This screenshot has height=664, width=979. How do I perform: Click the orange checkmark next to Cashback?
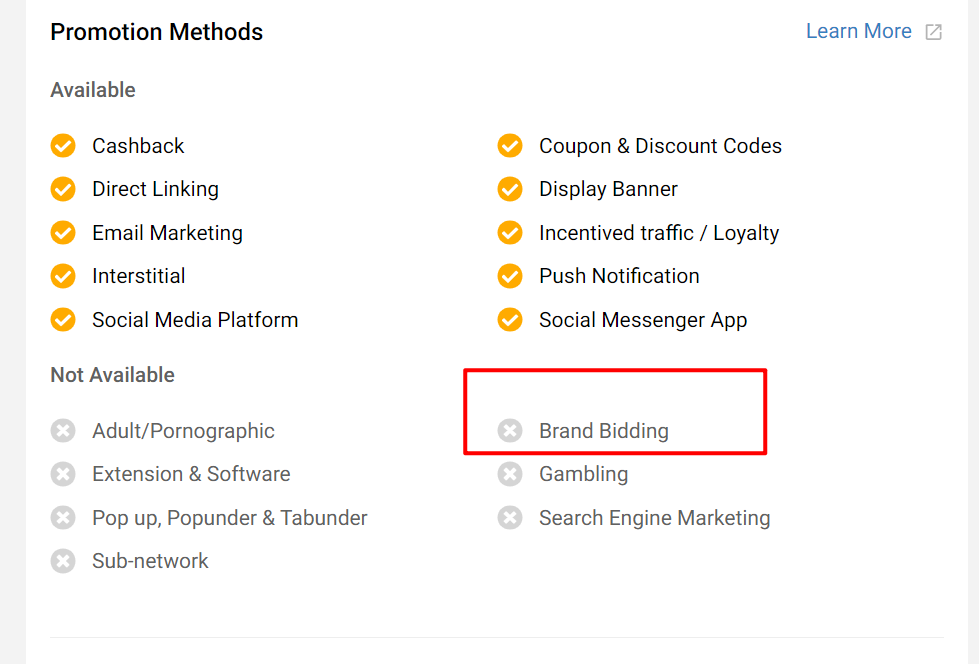[x=63, y=146]
